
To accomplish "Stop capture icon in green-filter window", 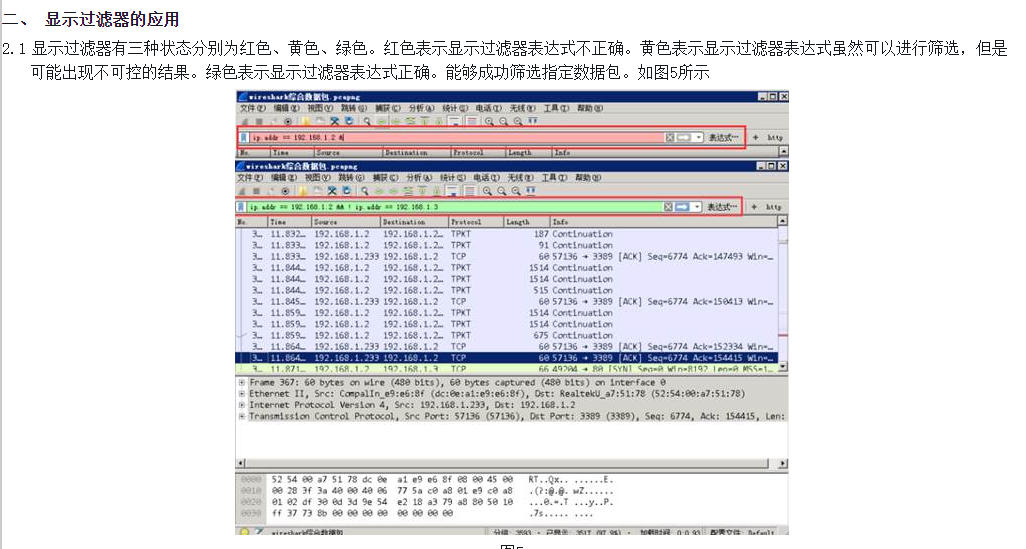I will click(x=256, y=191).
